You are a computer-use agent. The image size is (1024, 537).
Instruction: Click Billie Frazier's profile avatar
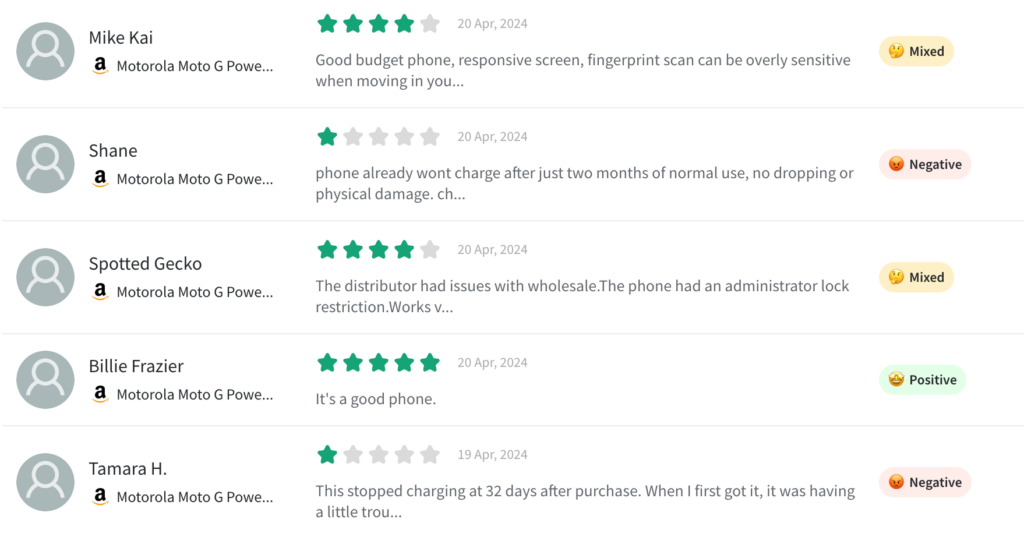pyautogui.click(x=45, y=380)
